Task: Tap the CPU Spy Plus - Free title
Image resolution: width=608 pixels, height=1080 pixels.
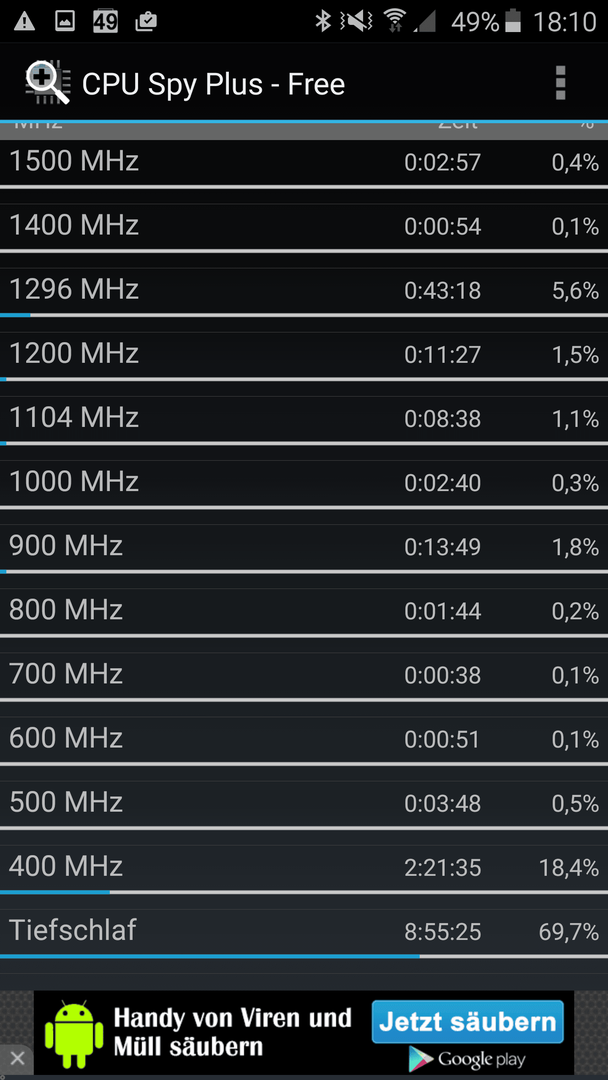Action: (x=213, y=84)
